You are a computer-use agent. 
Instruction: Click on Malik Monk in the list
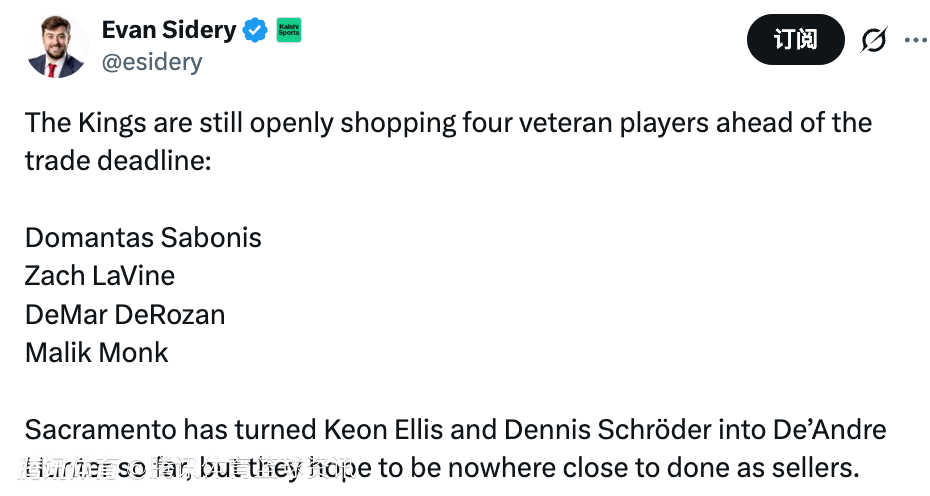click(x=97, y=352)
